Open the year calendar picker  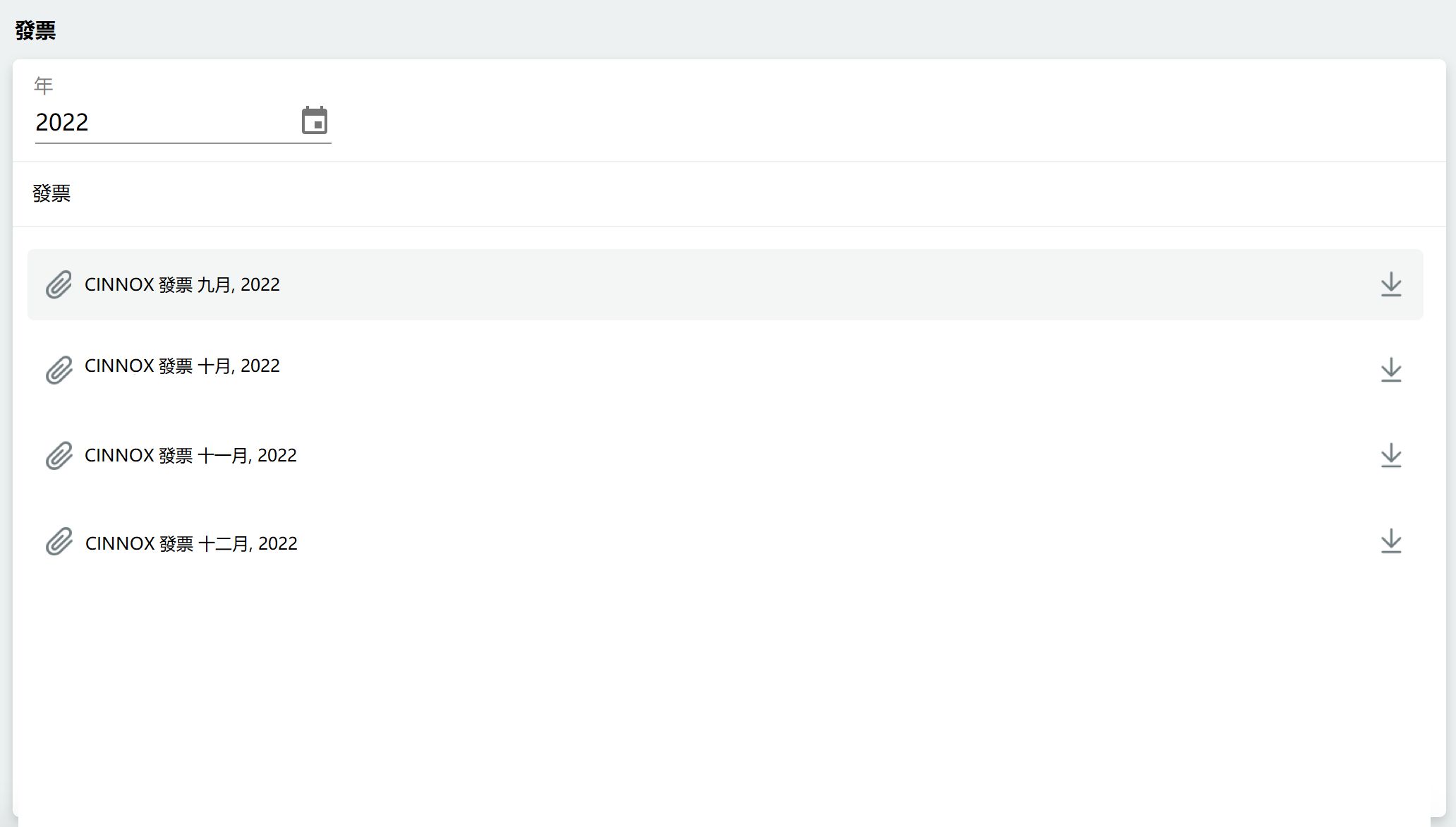pyautogui.click(x=315, y=121)
